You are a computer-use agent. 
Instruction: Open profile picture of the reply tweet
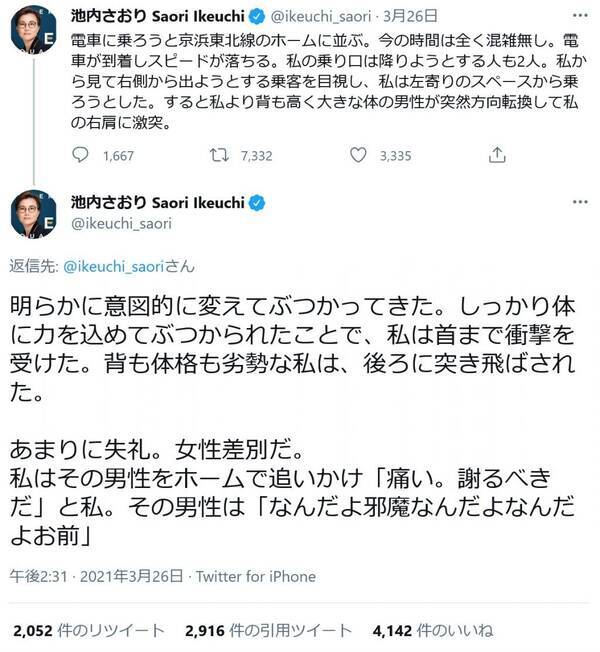tap(34, 214)
